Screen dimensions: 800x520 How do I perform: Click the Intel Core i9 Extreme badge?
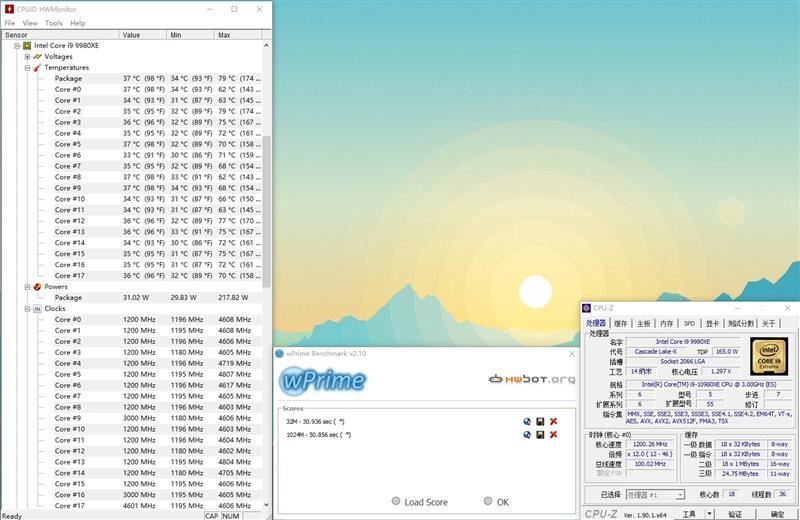(x=769, y=356)
